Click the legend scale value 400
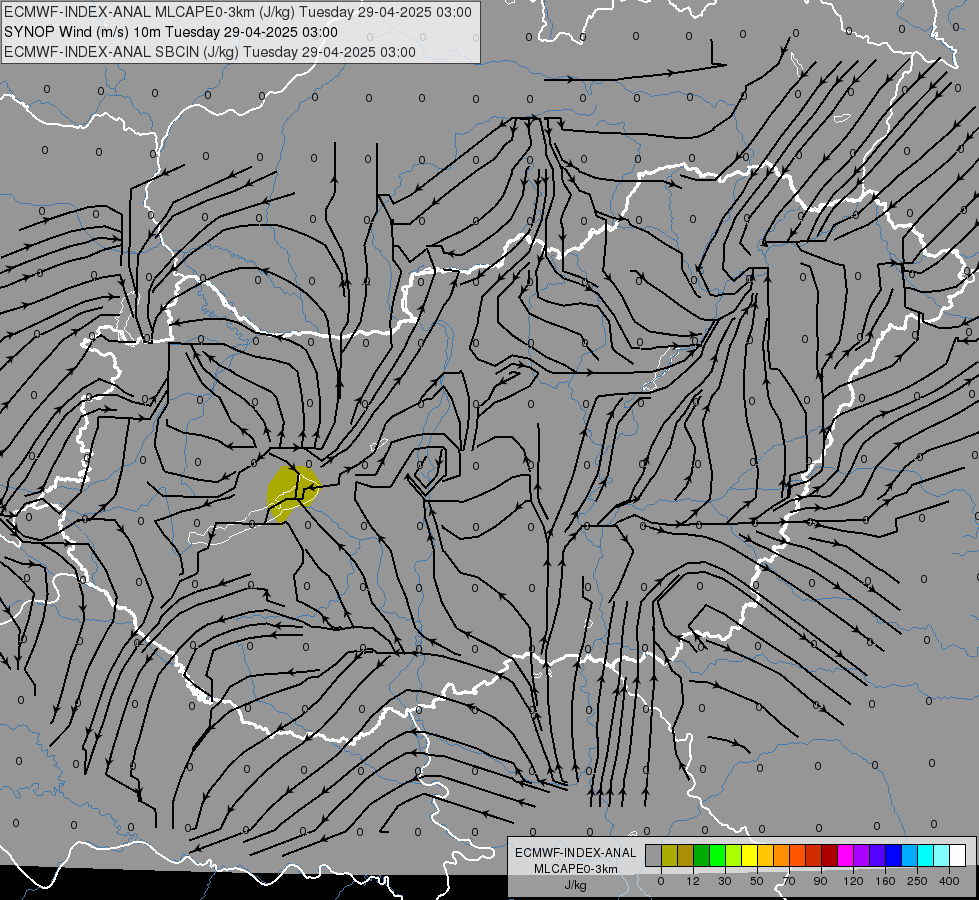 click(949, 881)
